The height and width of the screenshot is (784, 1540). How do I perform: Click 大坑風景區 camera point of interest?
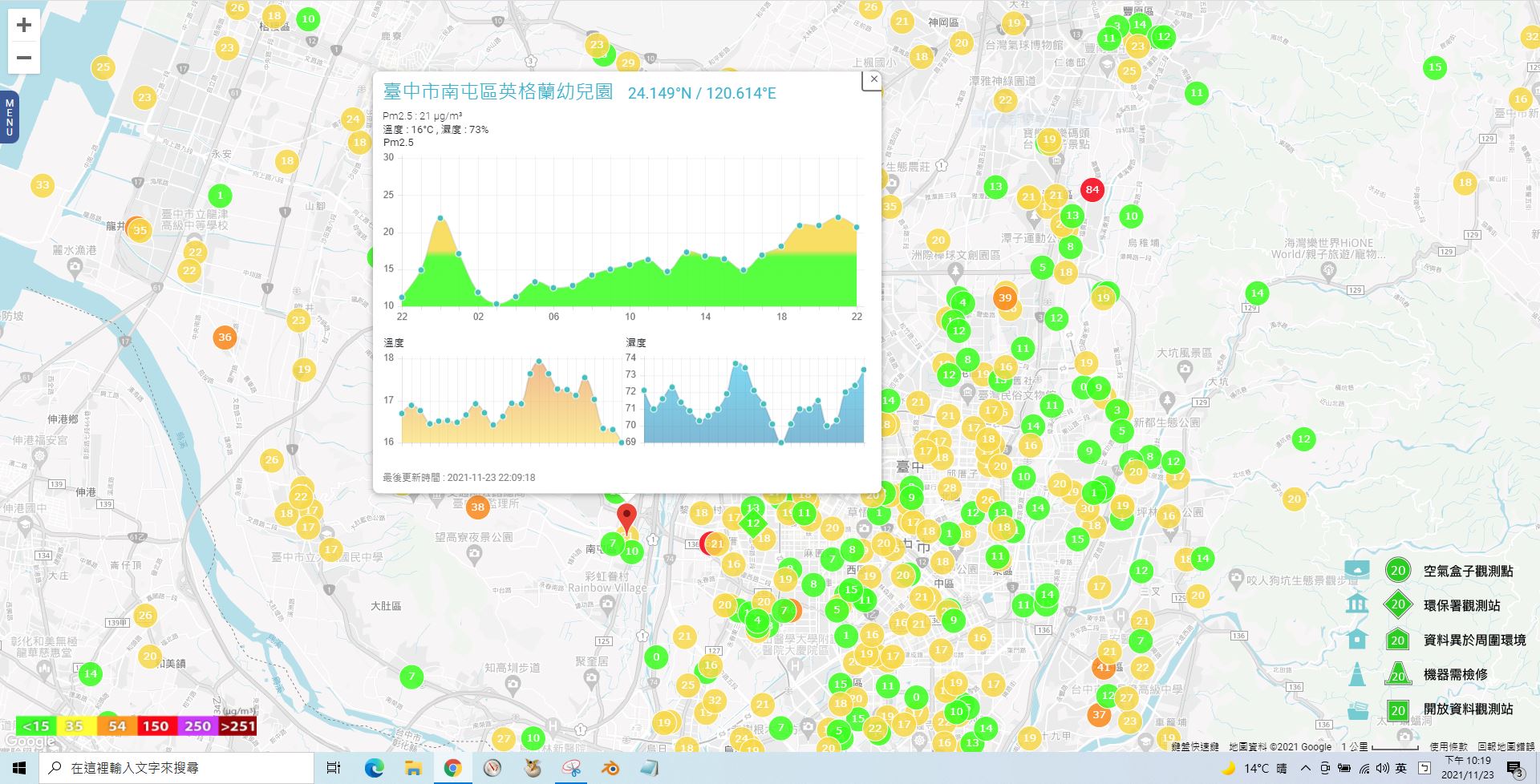click(x=1185, y=369)
